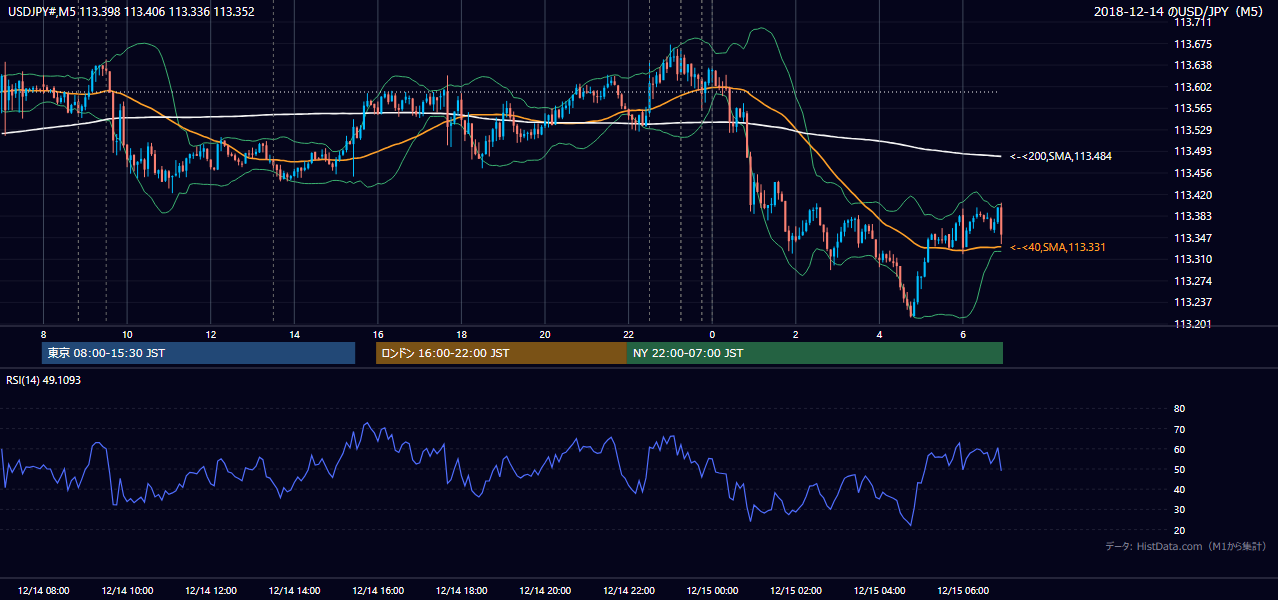The width and height of the screenshot is (1278, 600).
Task: Click the bottom time label 12/14 12:00
Action: [210, 591]
